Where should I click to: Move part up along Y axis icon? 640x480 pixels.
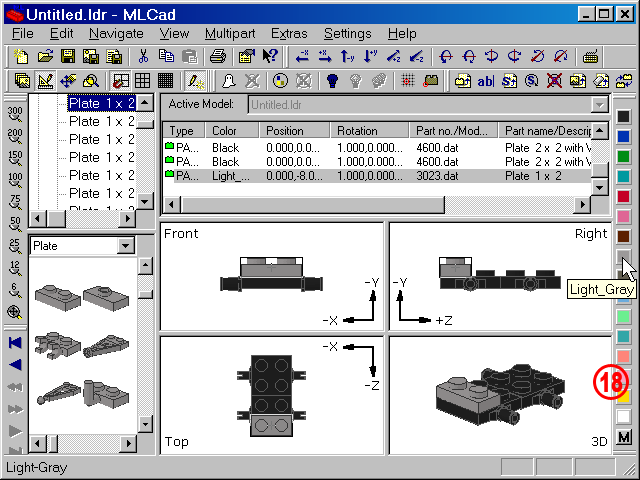tap(347, 56)
